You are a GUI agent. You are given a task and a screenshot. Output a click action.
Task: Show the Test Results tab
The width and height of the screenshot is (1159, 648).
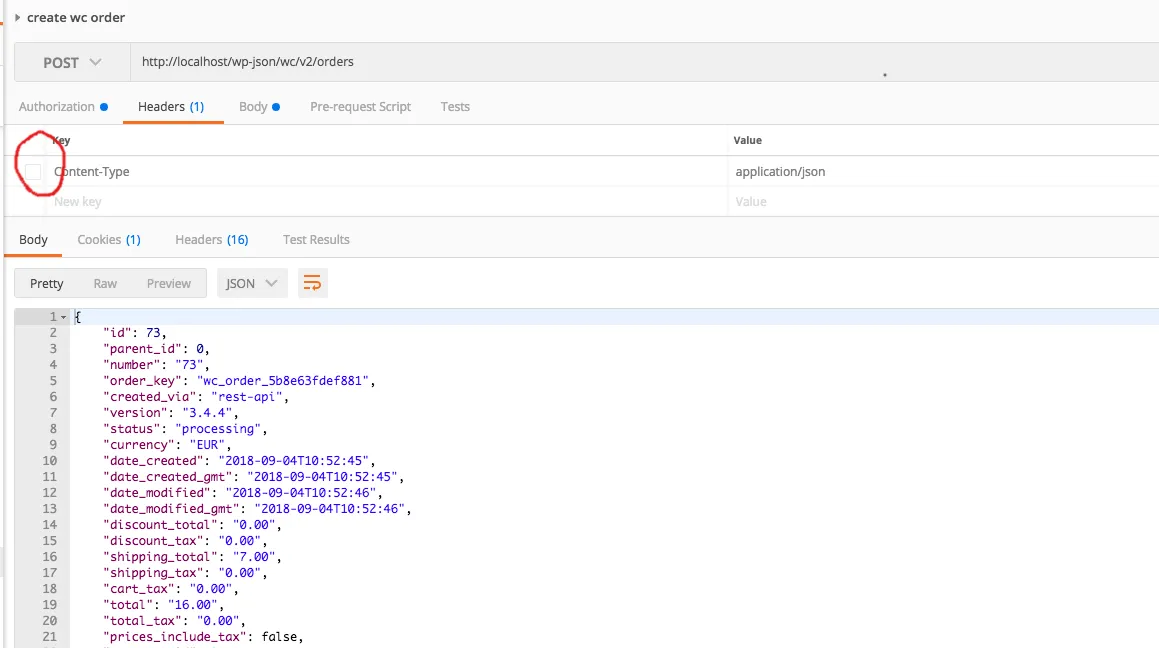(x=316, y=240)
